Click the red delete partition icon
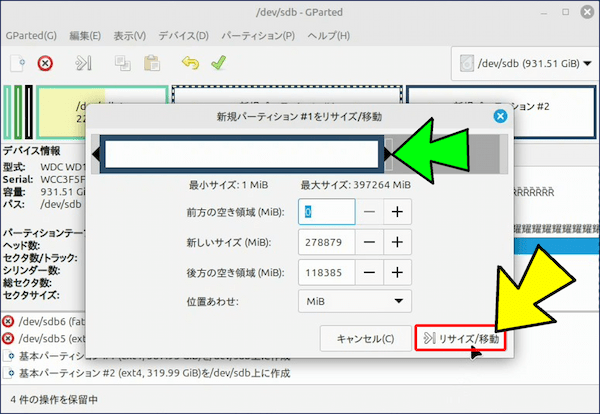The height and width of the screenshot is (414, 600). pos(45,63)
